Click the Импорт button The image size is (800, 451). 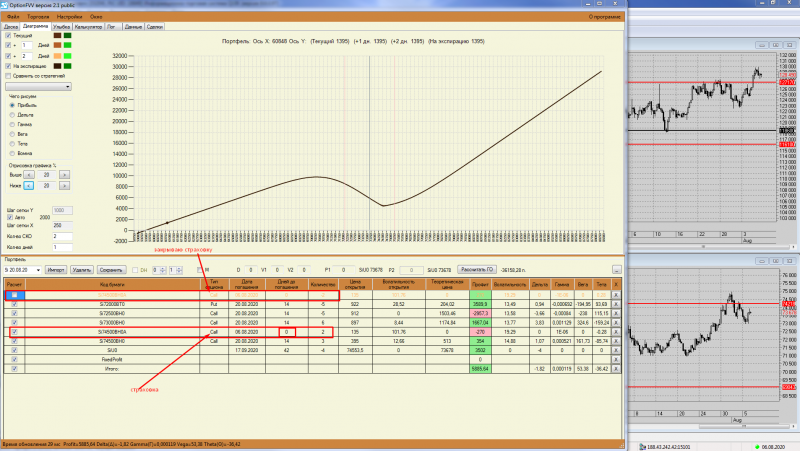click(x=56, y=270)
